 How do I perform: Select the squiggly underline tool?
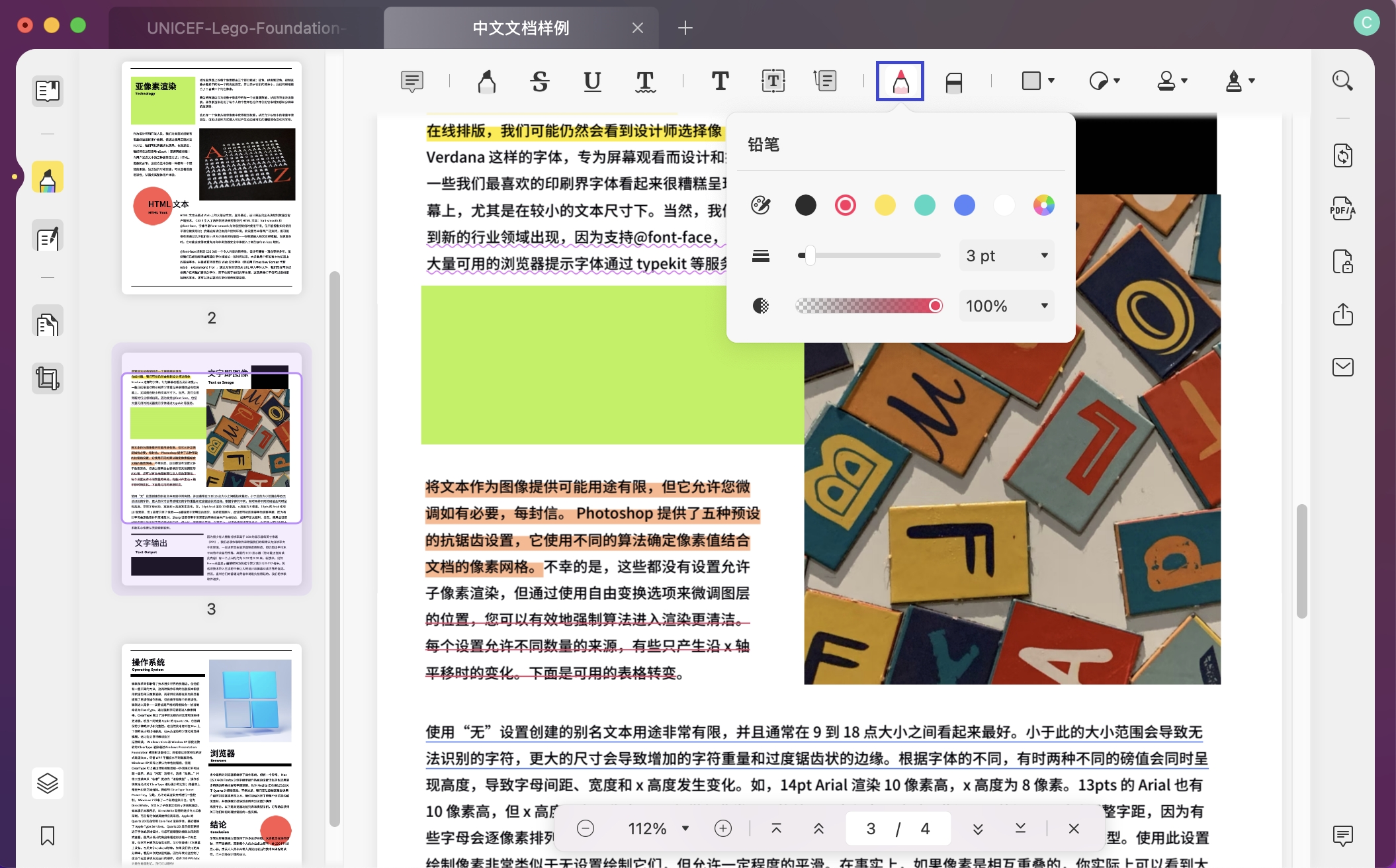pyautogui.click(x=645, y=81)
